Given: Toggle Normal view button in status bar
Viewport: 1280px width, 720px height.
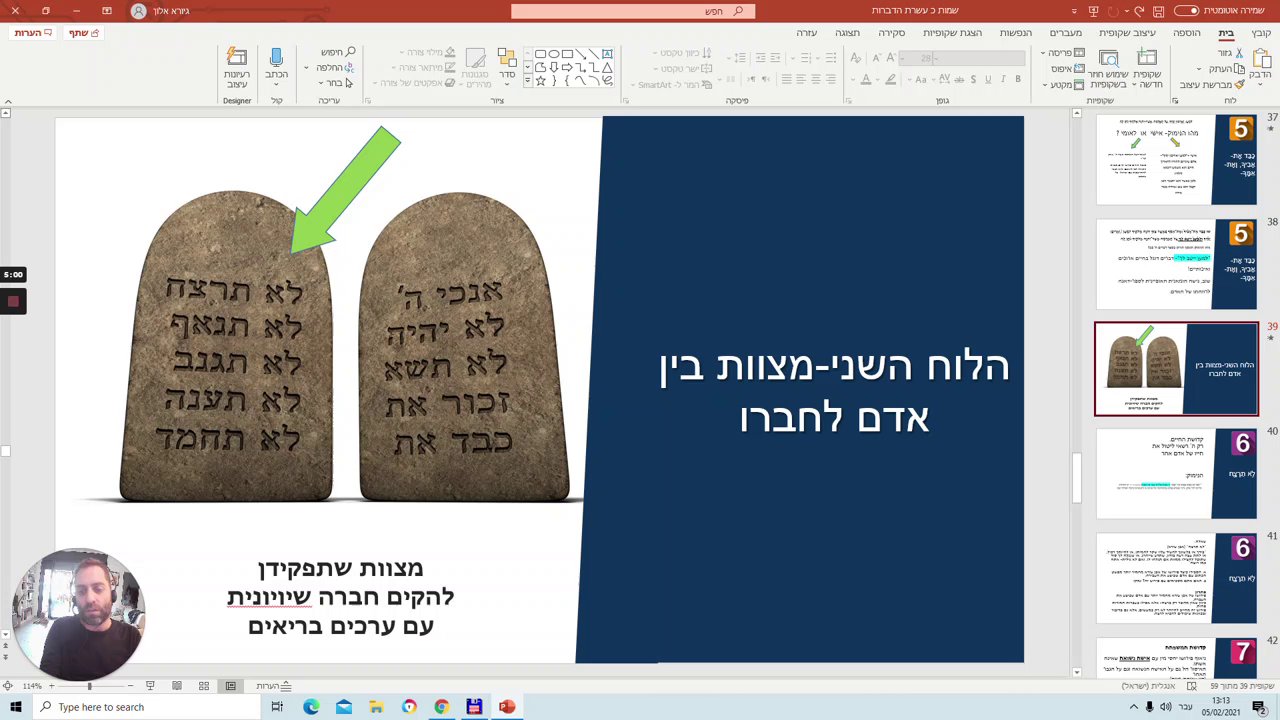Looking at the screenshot, I should (x=230, y=686).
